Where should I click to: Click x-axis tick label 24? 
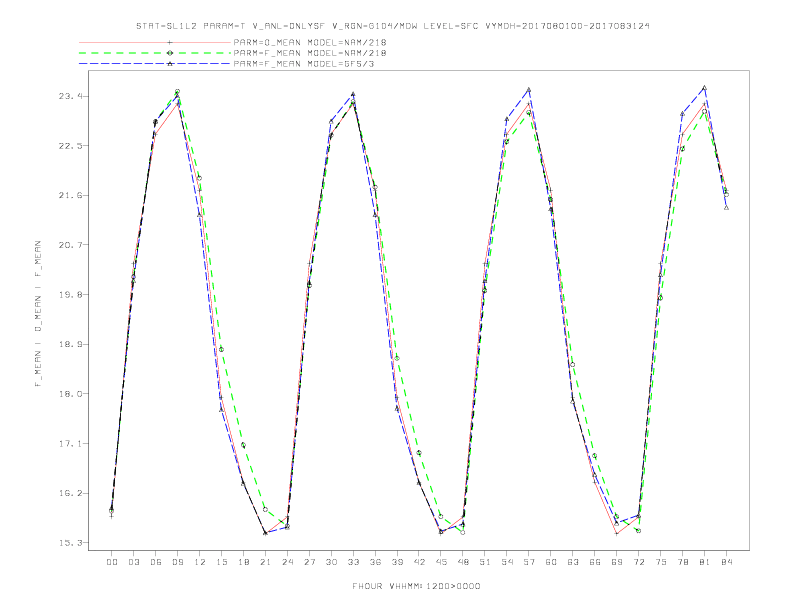click(x=287, y=562)
